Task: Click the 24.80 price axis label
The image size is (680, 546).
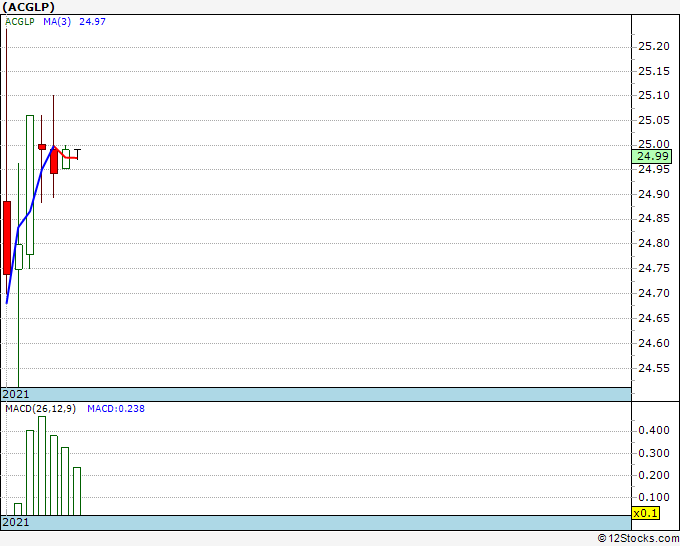Action: click(654, 243)
